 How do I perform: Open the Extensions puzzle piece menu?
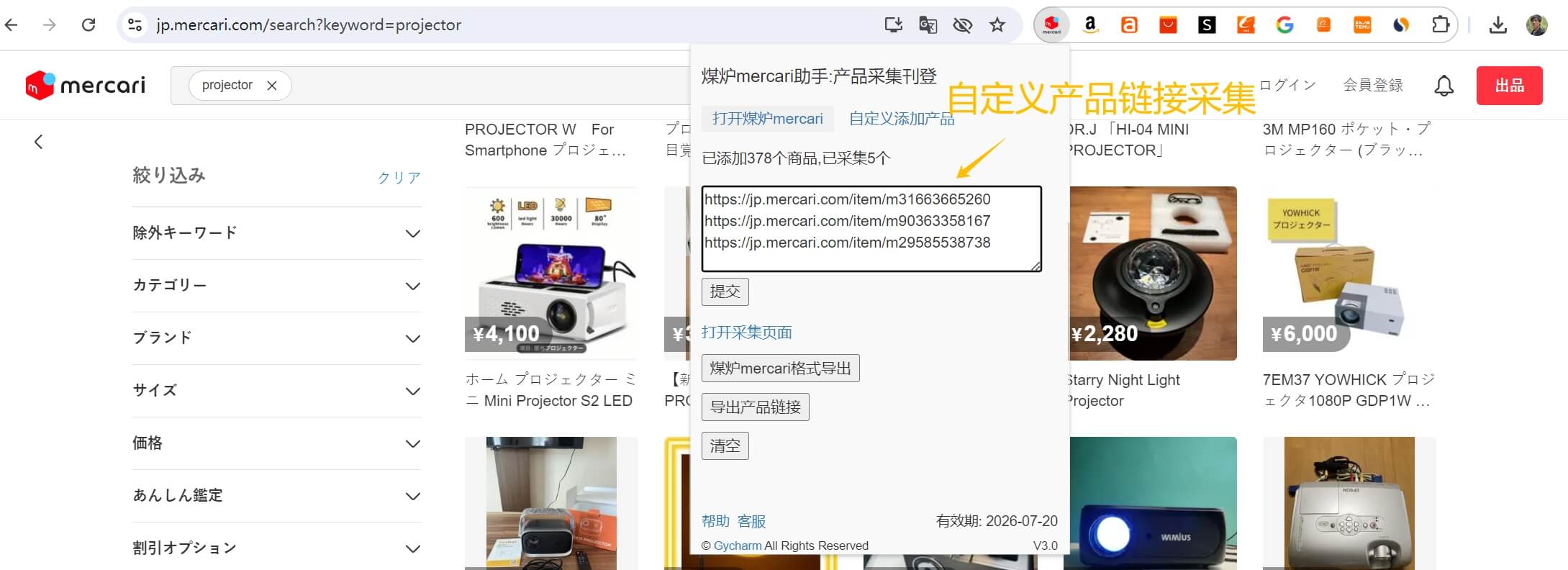(x=1440, y=25)
